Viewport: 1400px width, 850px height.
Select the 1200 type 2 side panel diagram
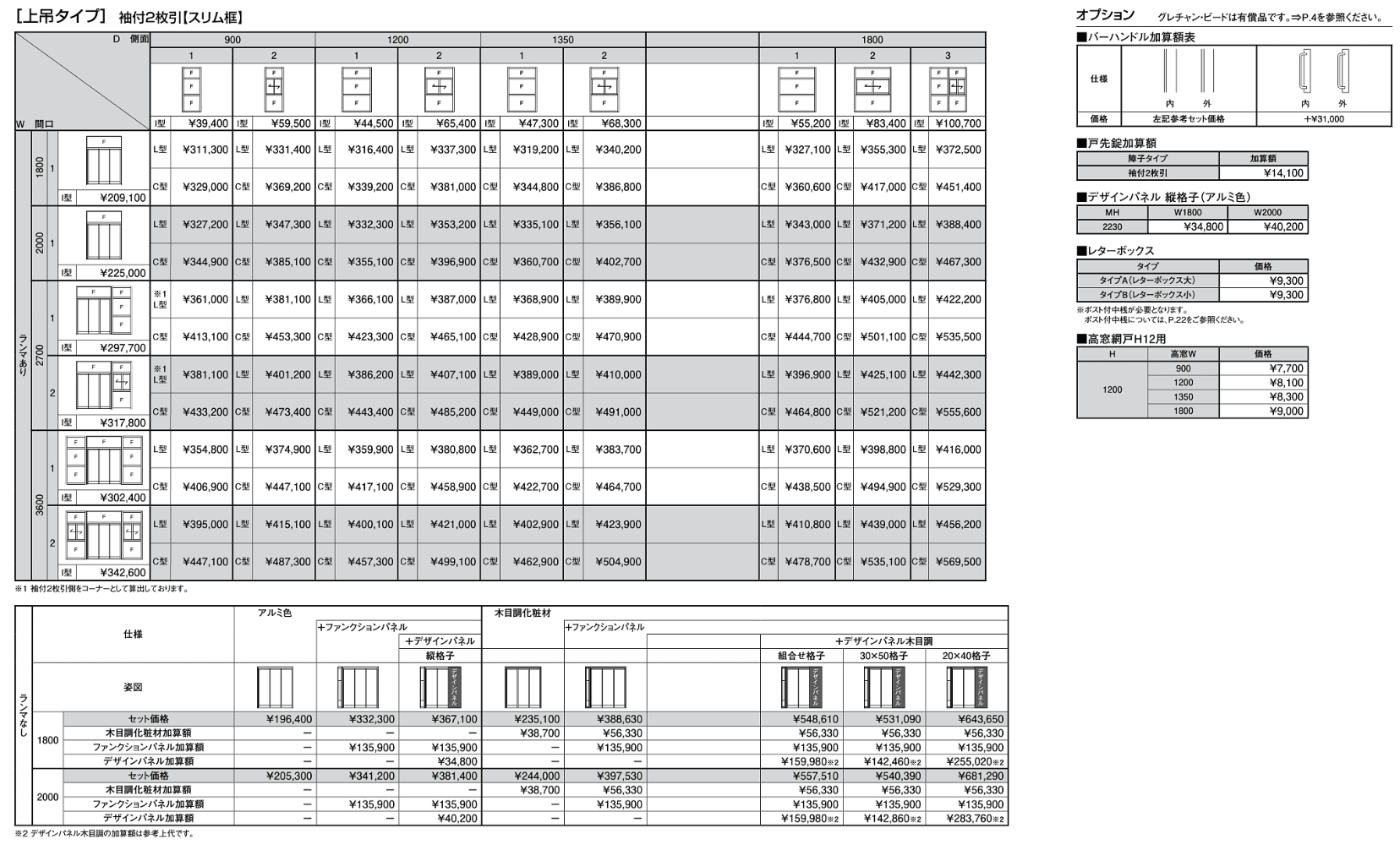pyautogui.click(x=439, y=89)
